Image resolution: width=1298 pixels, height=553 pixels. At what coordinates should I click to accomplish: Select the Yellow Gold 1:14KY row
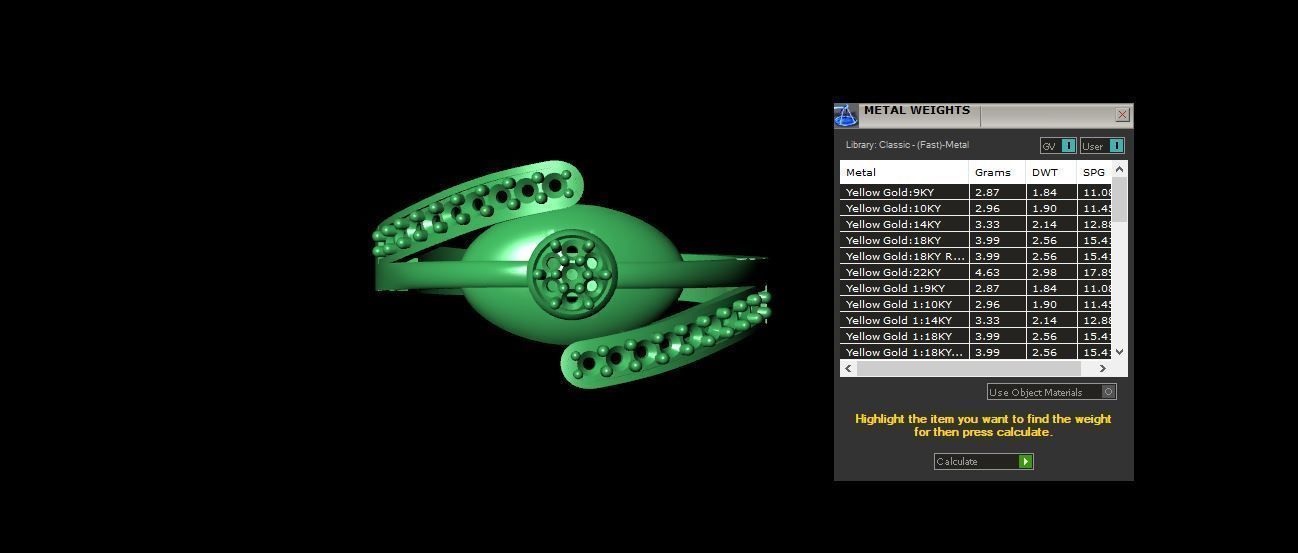click(976, 320)
